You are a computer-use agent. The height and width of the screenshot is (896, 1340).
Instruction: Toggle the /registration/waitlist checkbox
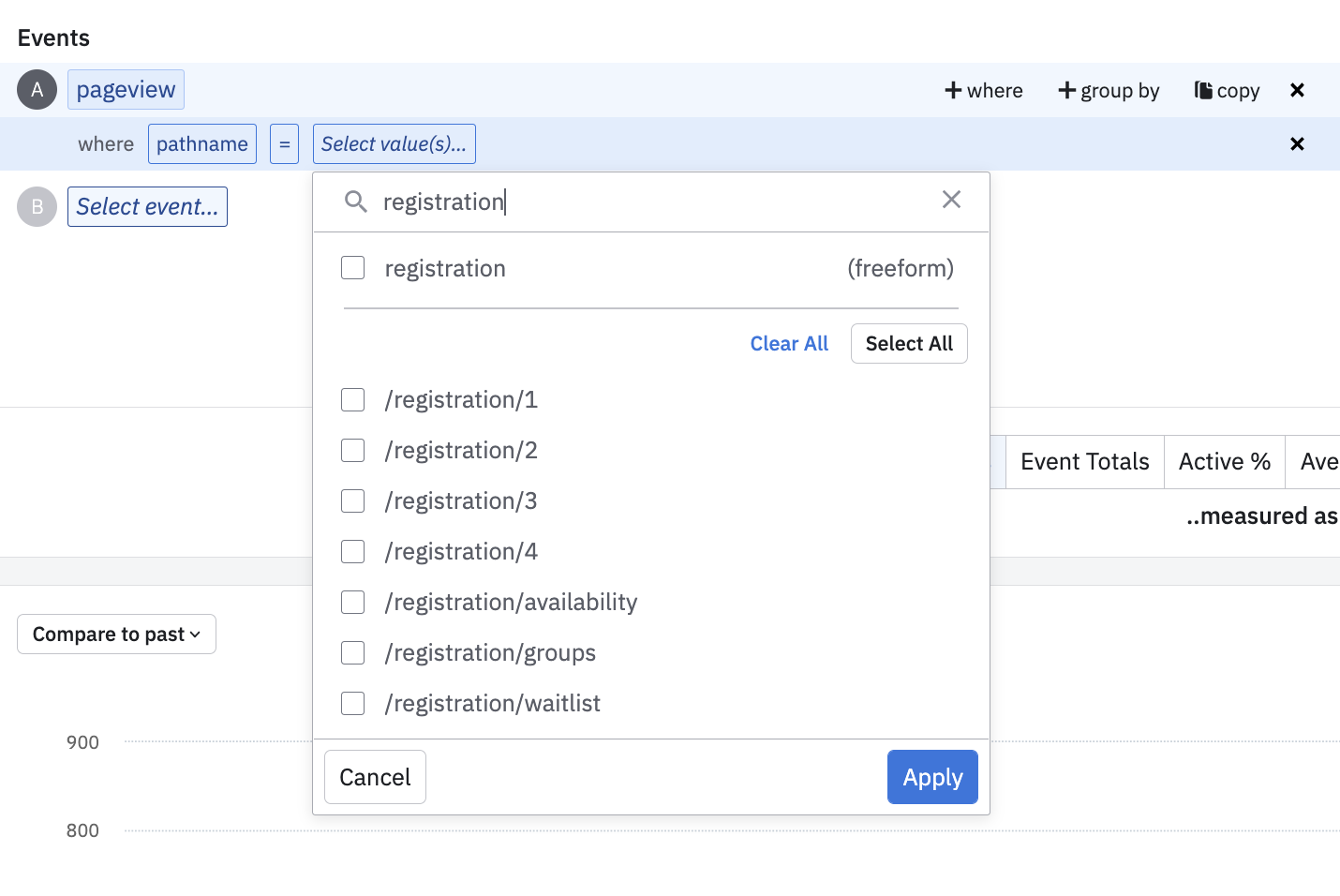(x=353, y=704)
